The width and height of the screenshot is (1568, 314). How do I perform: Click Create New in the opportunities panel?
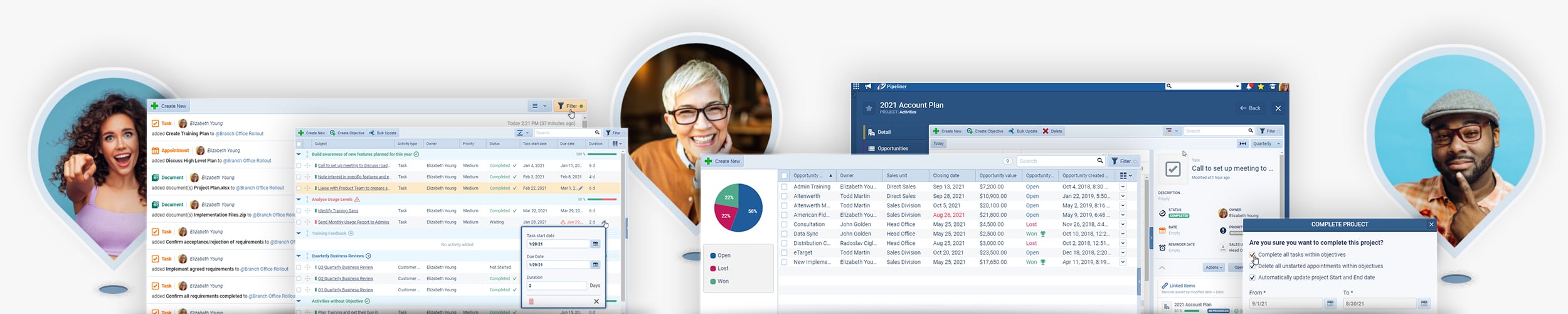point(723,161)
